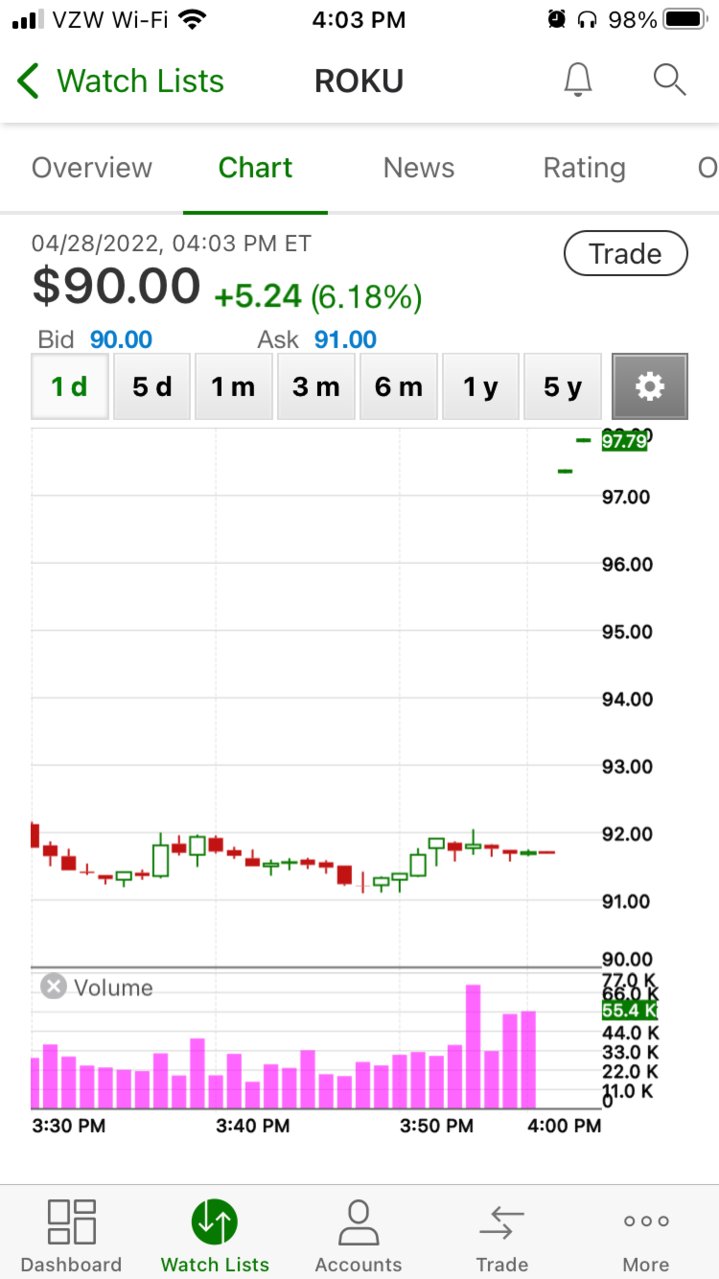Select the 5 d chart range
The height and width of the screenshot is (1279, 719).
coord(152,386)
